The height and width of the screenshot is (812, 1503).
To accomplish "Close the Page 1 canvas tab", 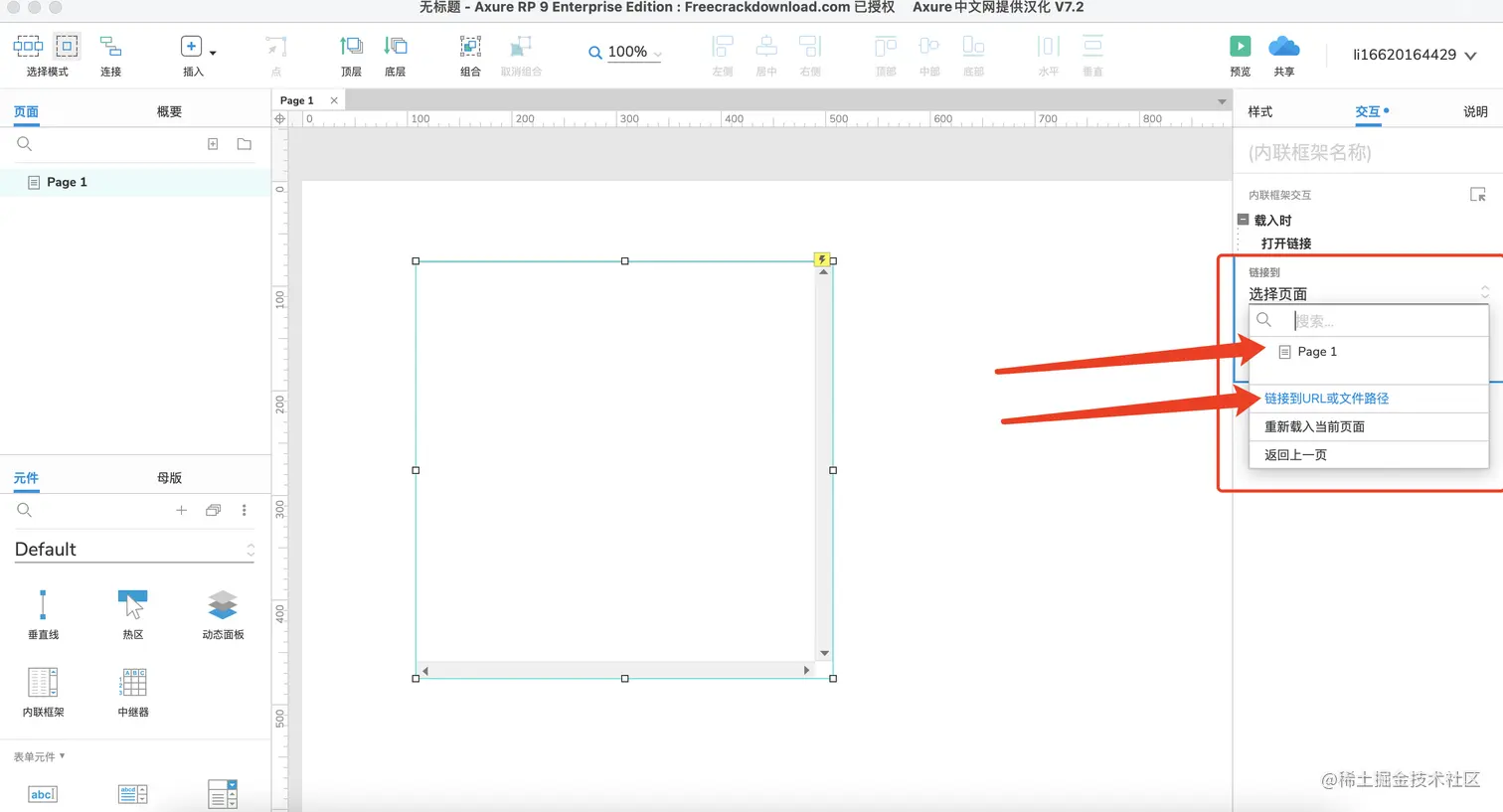I will tap(334, 100).
